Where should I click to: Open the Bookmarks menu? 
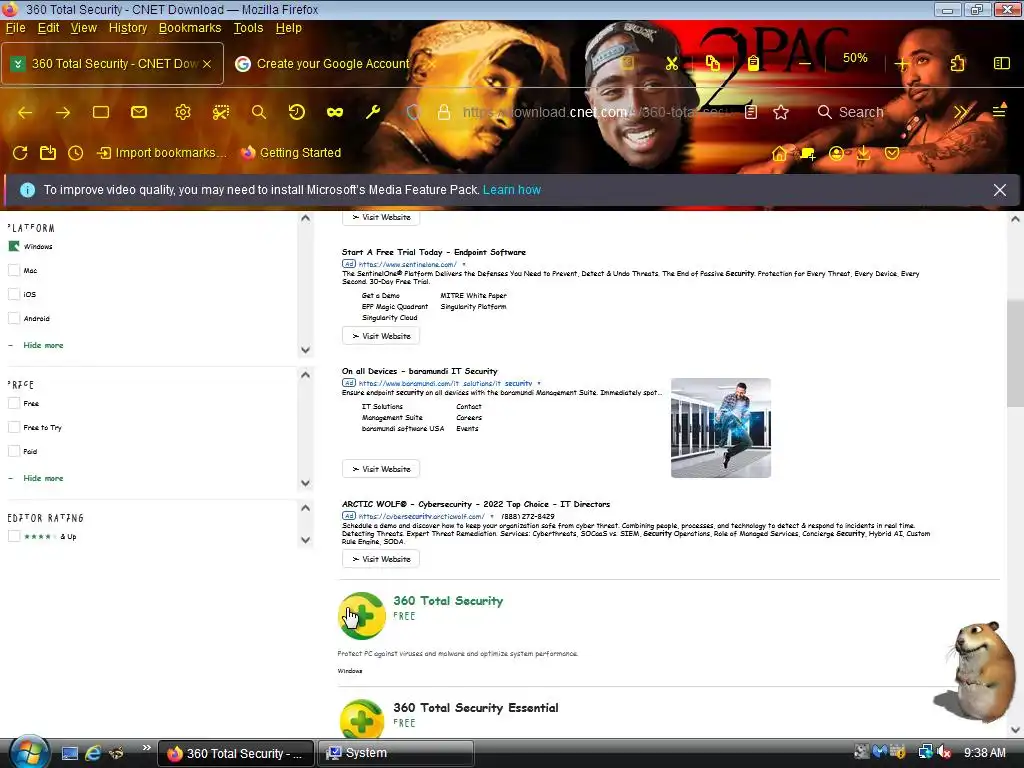[189, 28]
